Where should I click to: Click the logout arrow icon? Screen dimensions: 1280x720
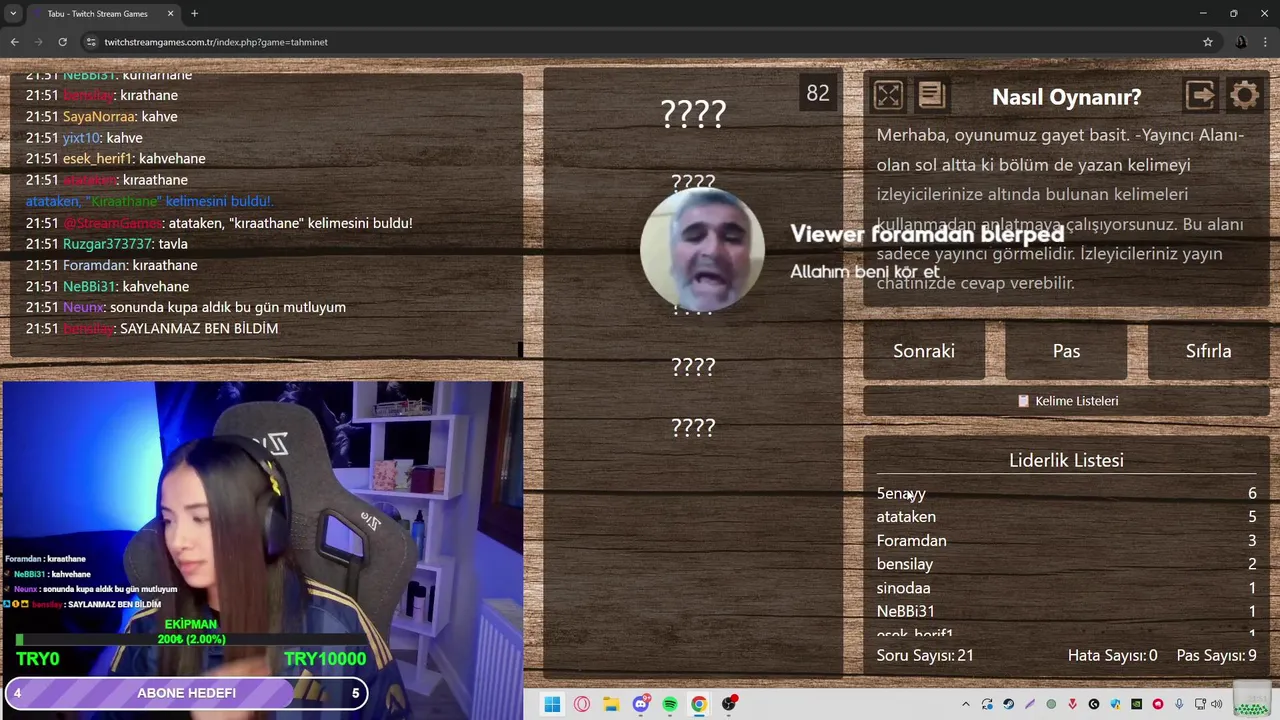[x=1201, y=95]
